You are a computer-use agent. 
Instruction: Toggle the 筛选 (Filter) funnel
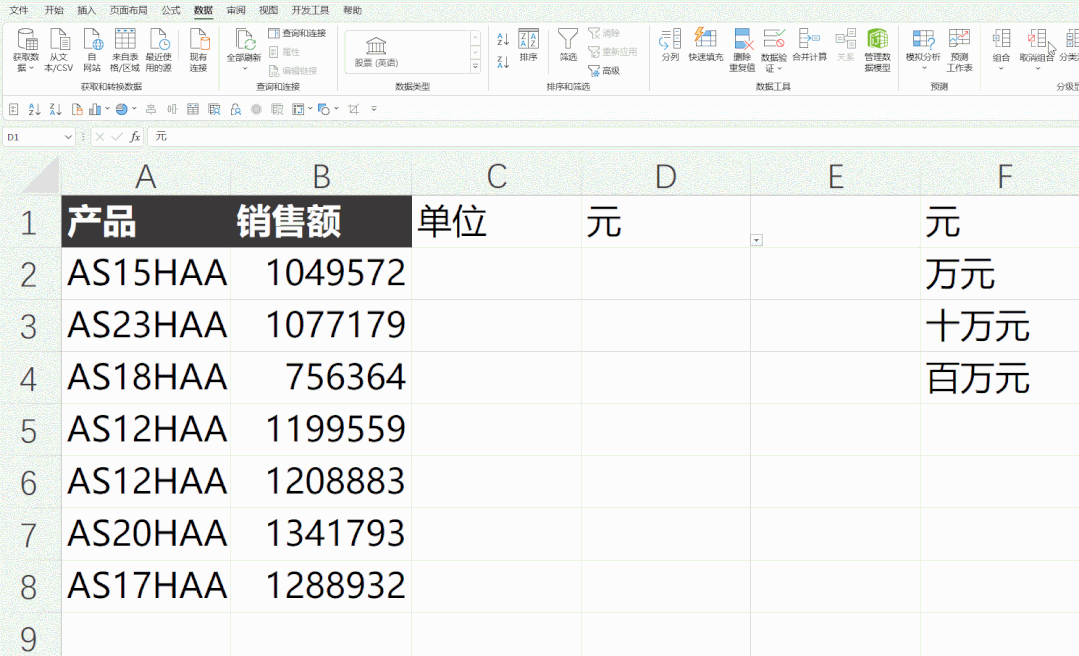pos(568,45)
